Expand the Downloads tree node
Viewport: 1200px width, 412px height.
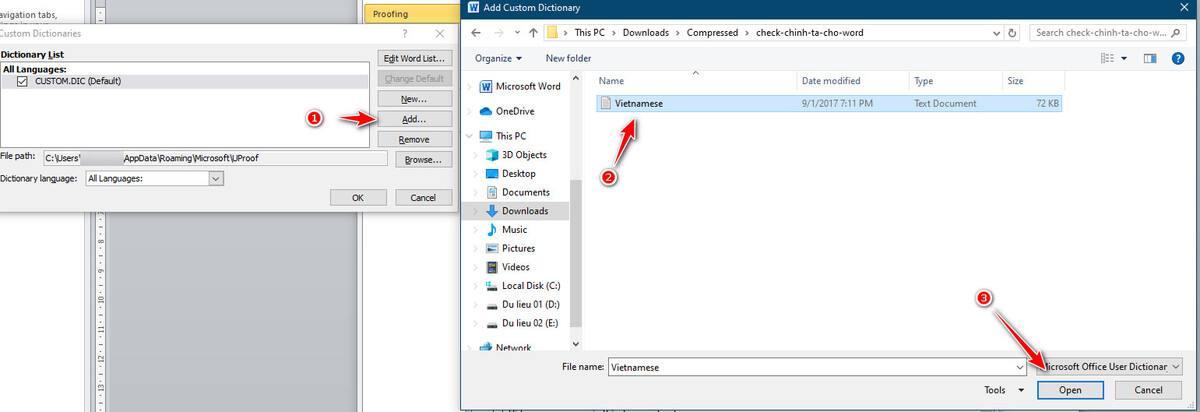point(476,211)
